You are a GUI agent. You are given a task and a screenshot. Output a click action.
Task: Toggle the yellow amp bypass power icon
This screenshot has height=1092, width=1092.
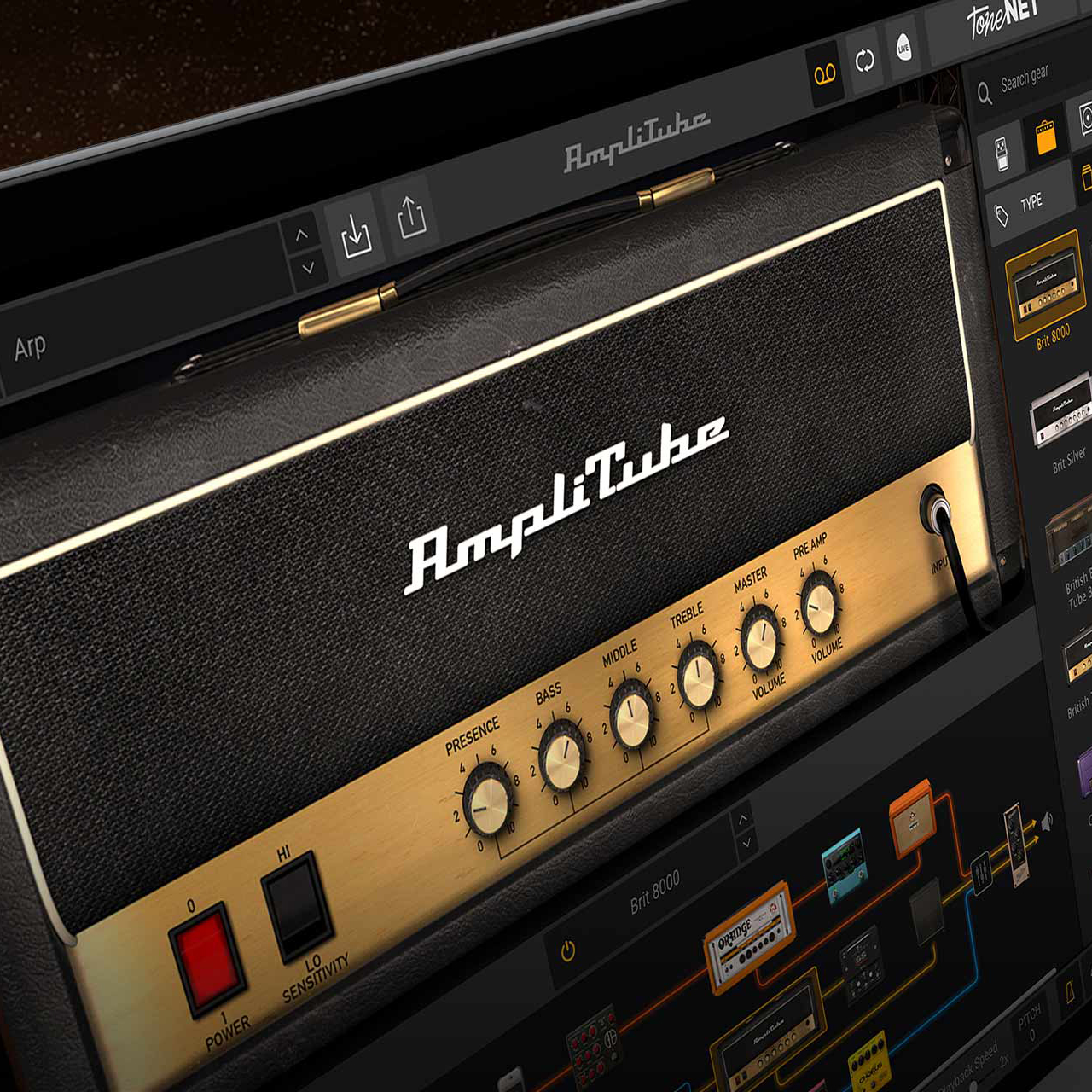[x=568, y=950]
